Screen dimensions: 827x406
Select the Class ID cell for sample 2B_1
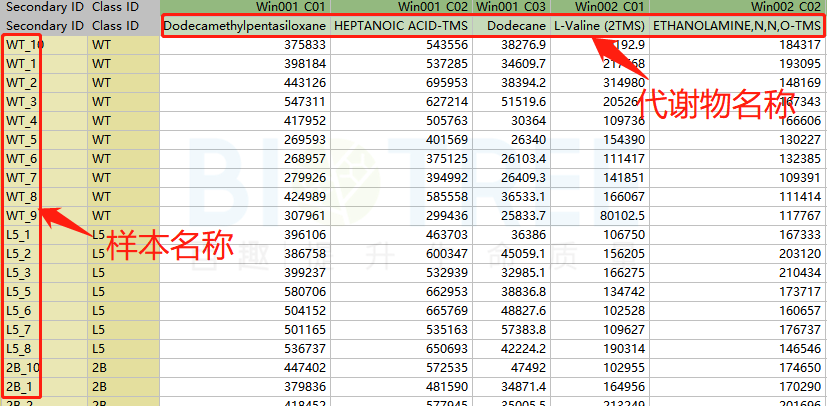123,386
